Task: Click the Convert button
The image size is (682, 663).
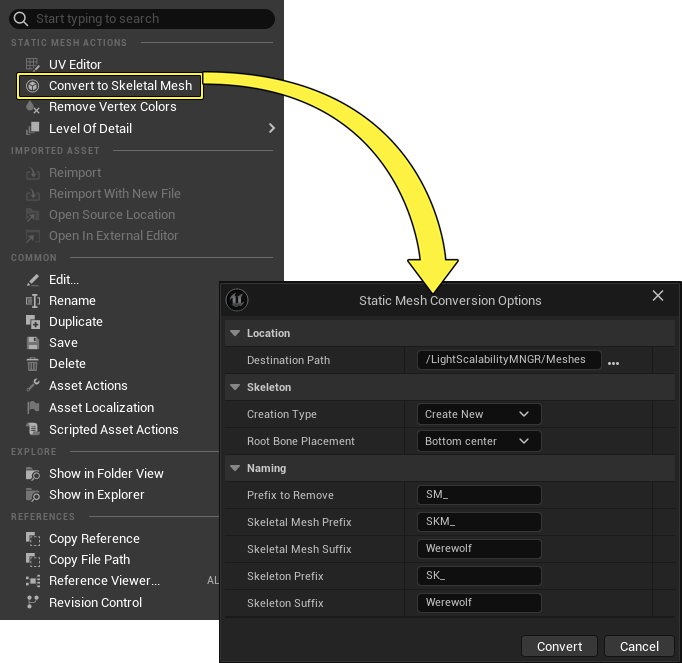Action: 559,646
